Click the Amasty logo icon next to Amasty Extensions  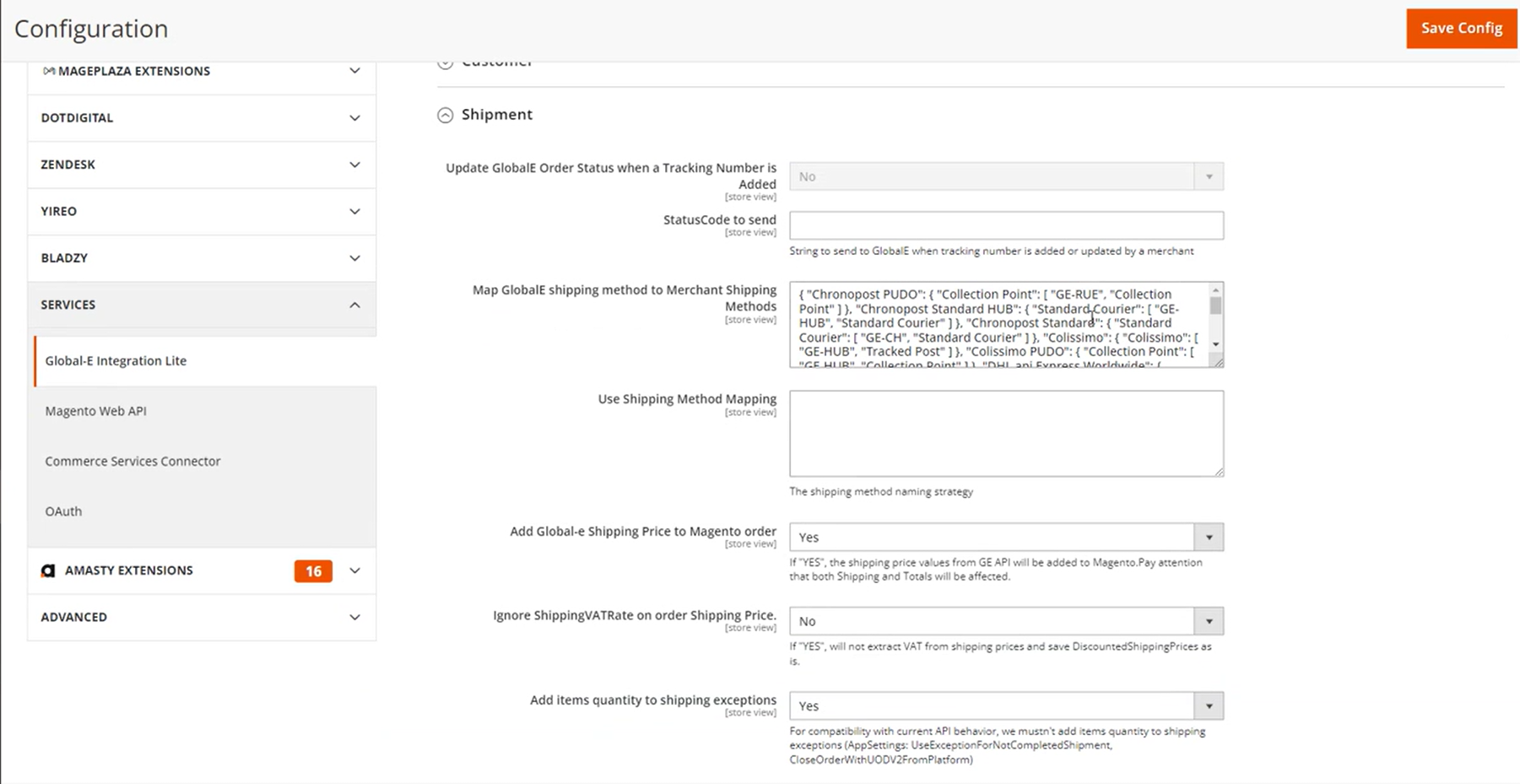point(48,570)
